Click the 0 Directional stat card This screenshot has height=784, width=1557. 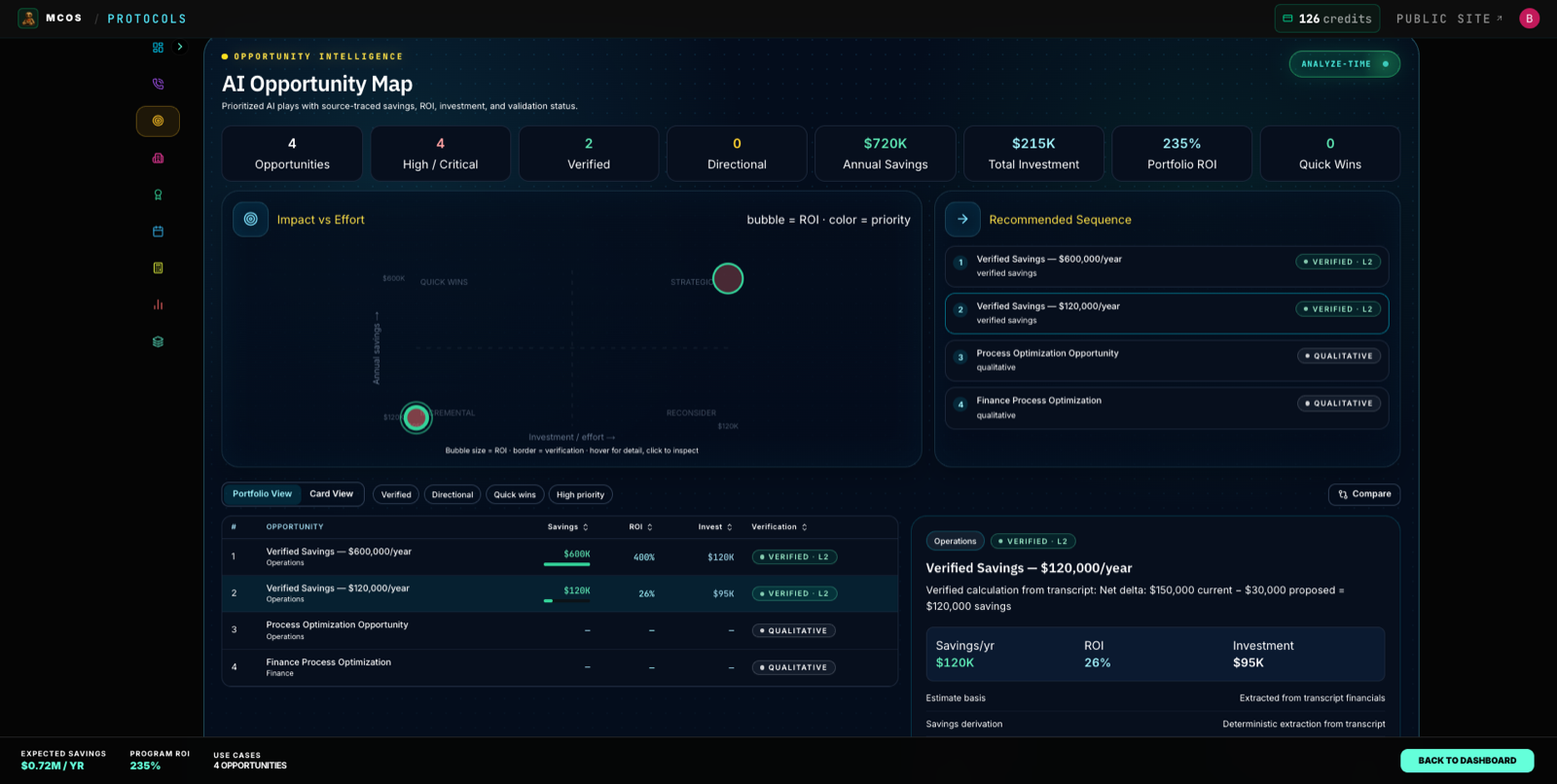click(x=737, y=154)
